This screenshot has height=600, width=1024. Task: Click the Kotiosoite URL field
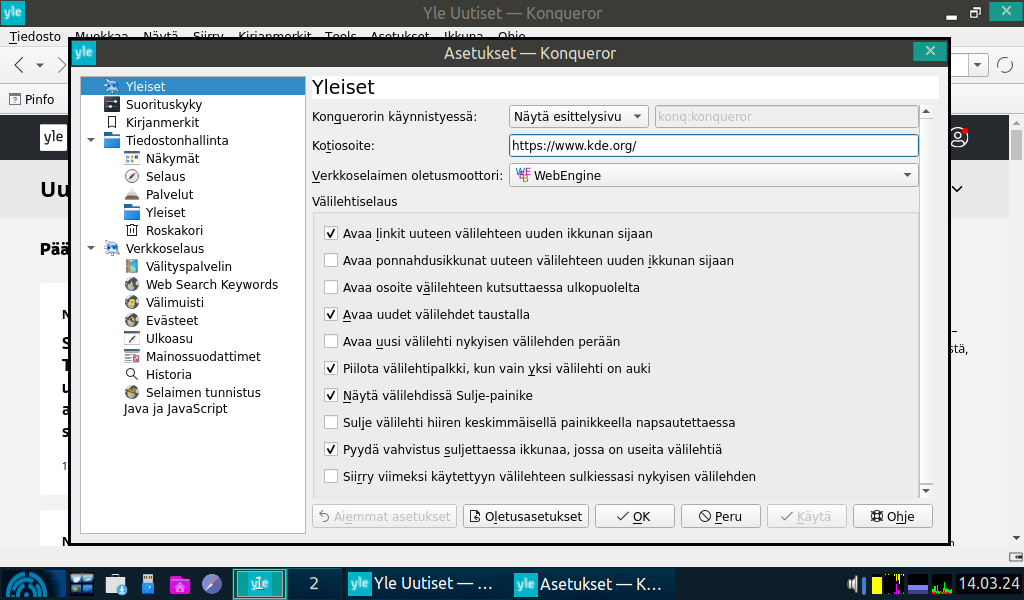click(x=713, y=146)
